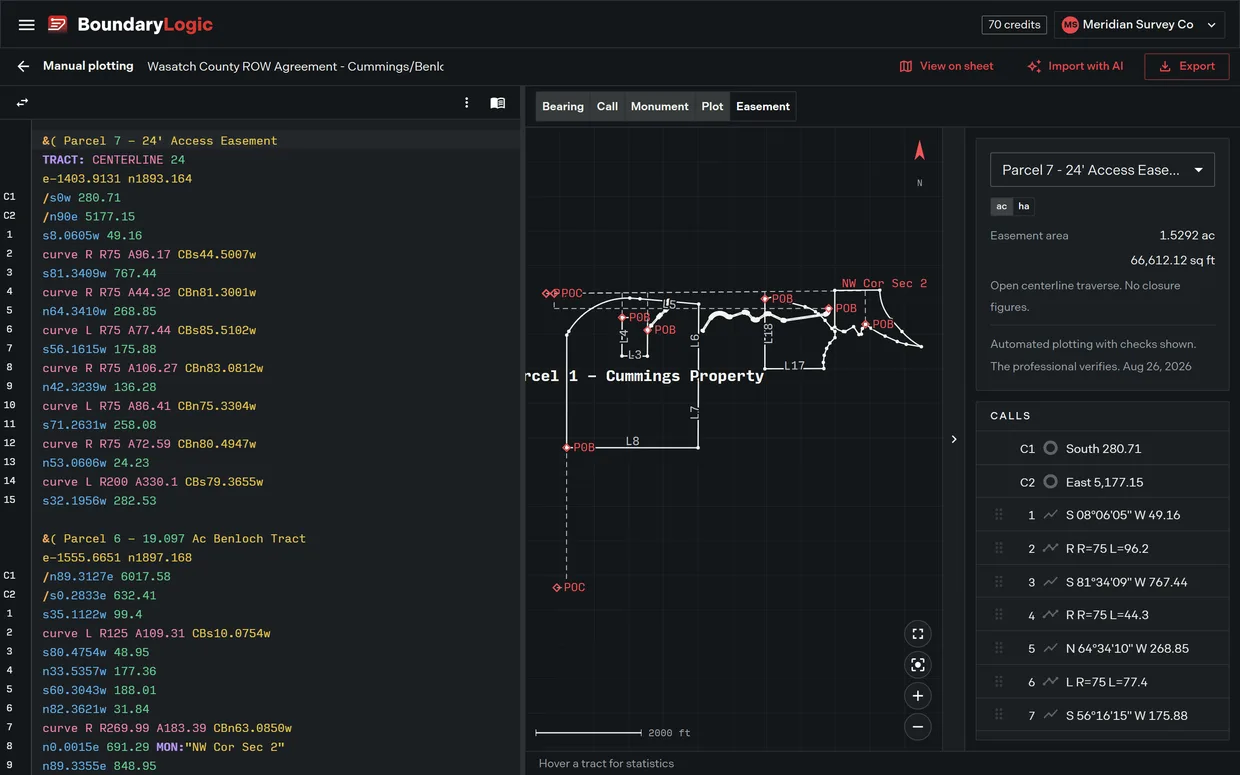Image resolution: width=1240 pixels, height=775 pixels.
Task: Click code line TRACT: CENTERLINE 24
Action: point(113,160)
